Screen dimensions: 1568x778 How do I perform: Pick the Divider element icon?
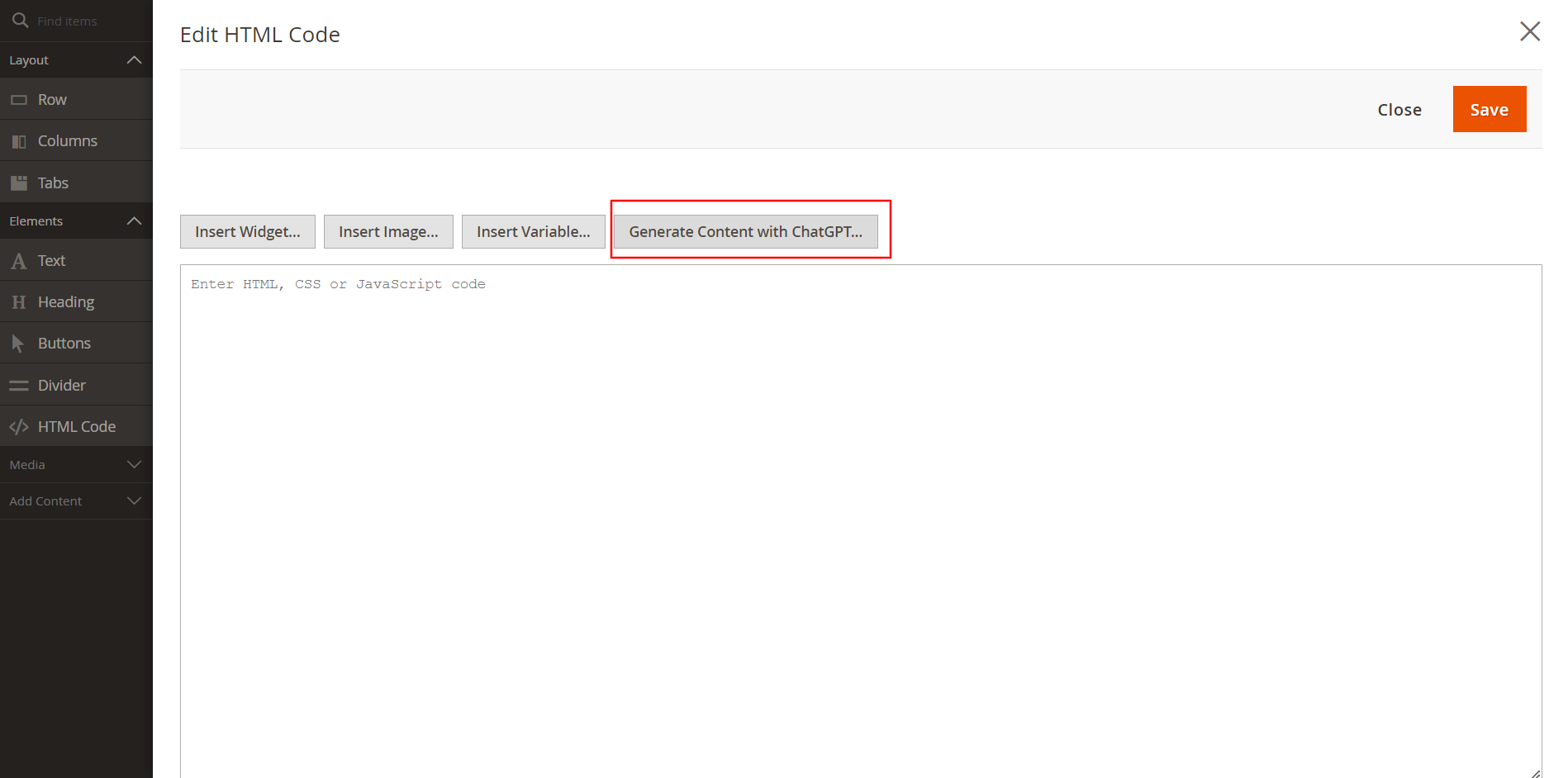18,386
